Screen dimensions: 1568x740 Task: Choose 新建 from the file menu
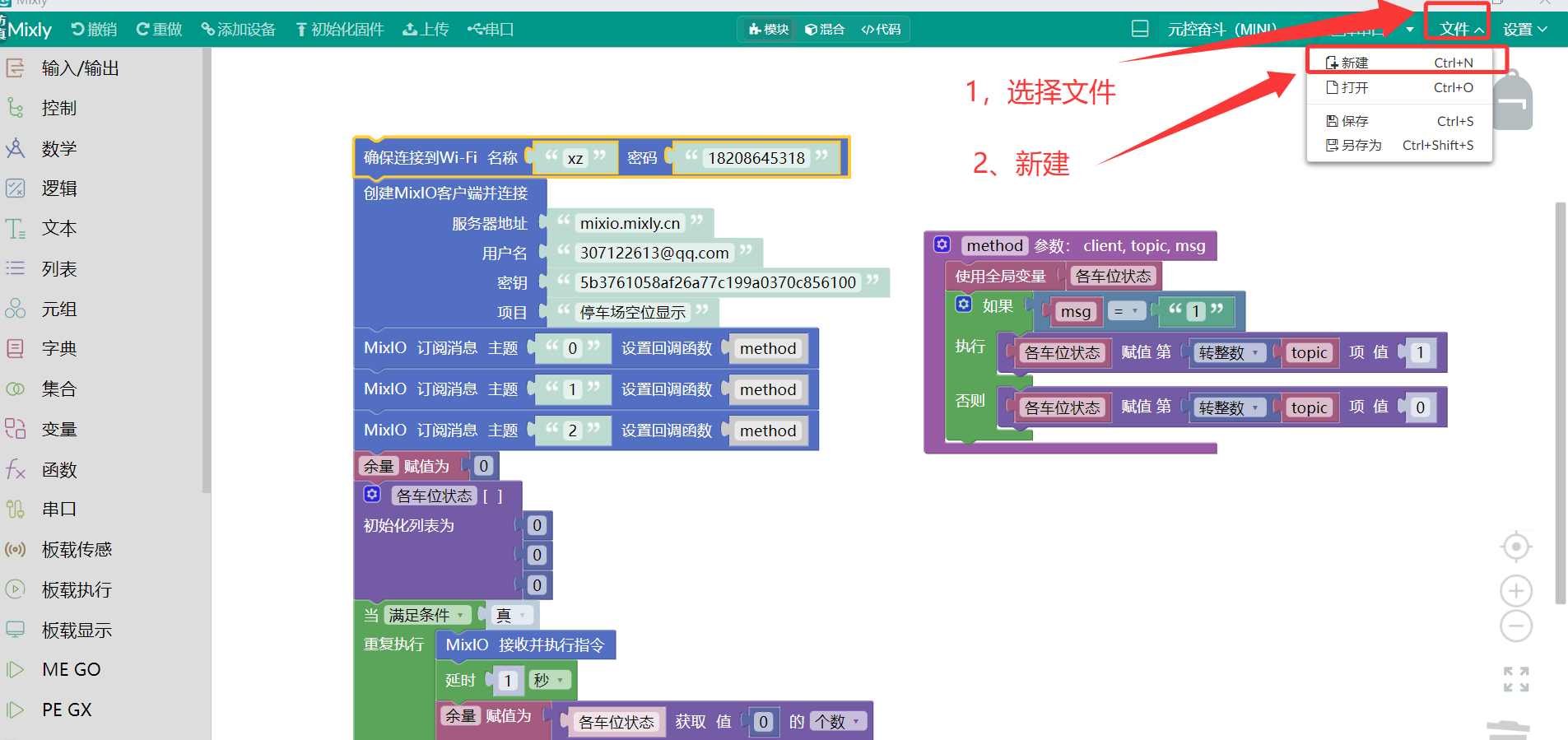(x=1399, y=63)
